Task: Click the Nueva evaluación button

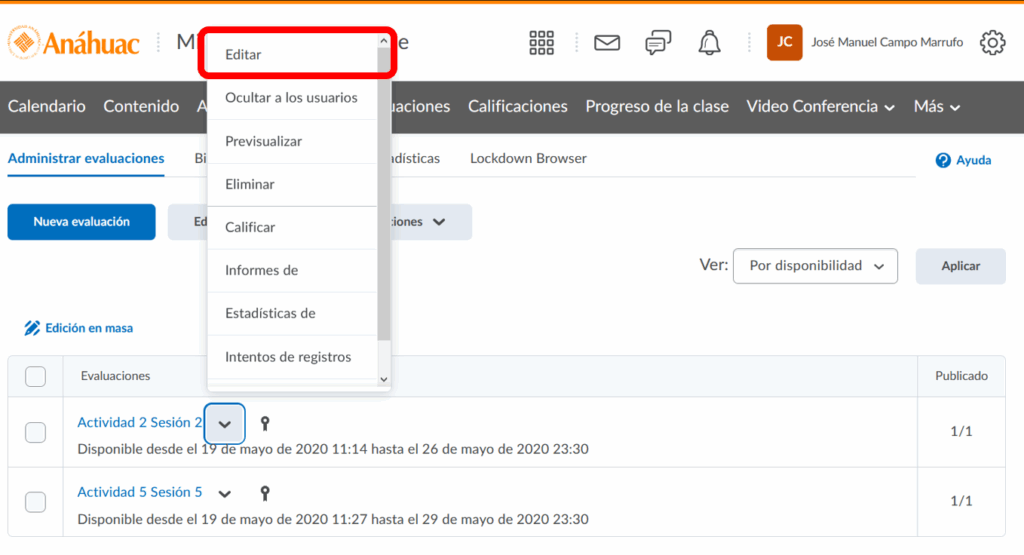Action: [x=81, y=222]
